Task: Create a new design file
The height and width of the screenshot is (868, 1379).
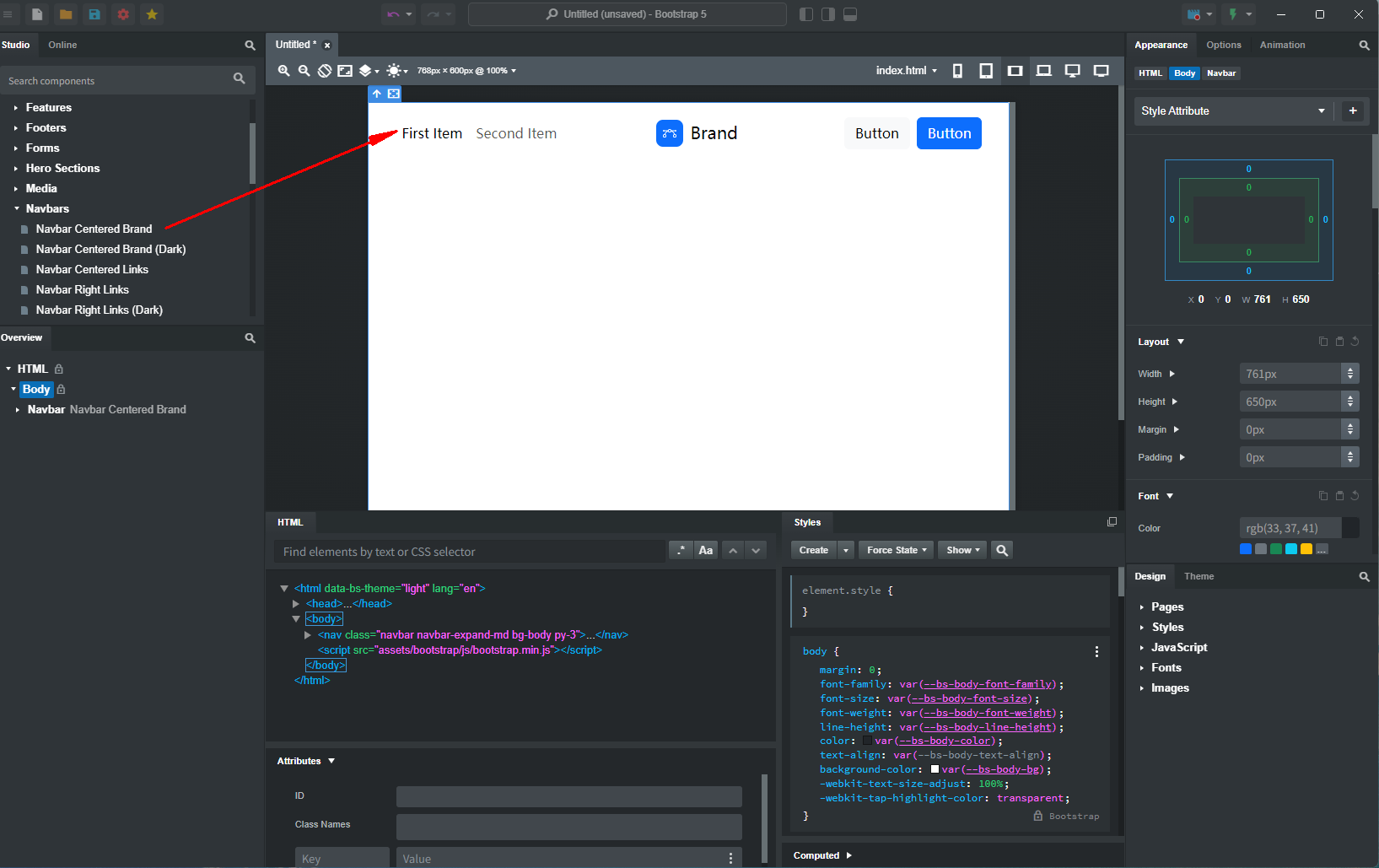Action: pos(37,14)
